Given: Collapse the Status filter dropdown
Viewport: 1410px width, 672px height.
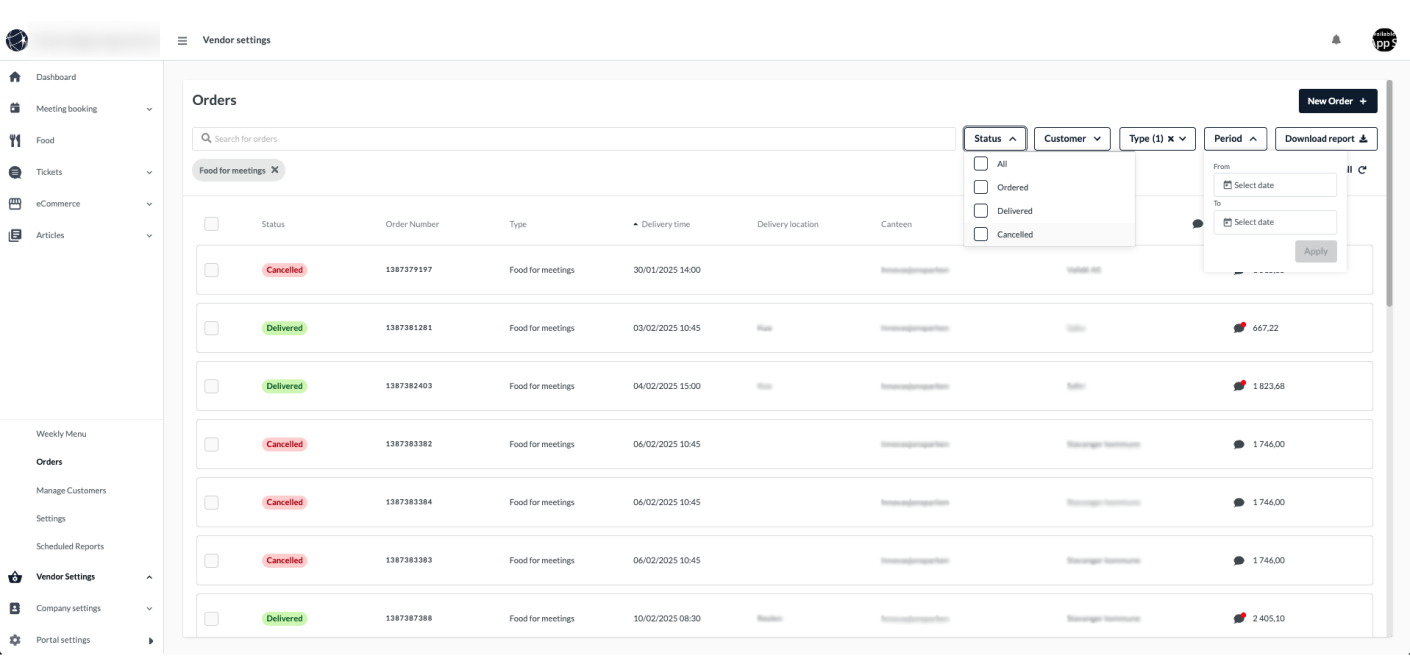Looking at the screenshot, I should 995,139.
